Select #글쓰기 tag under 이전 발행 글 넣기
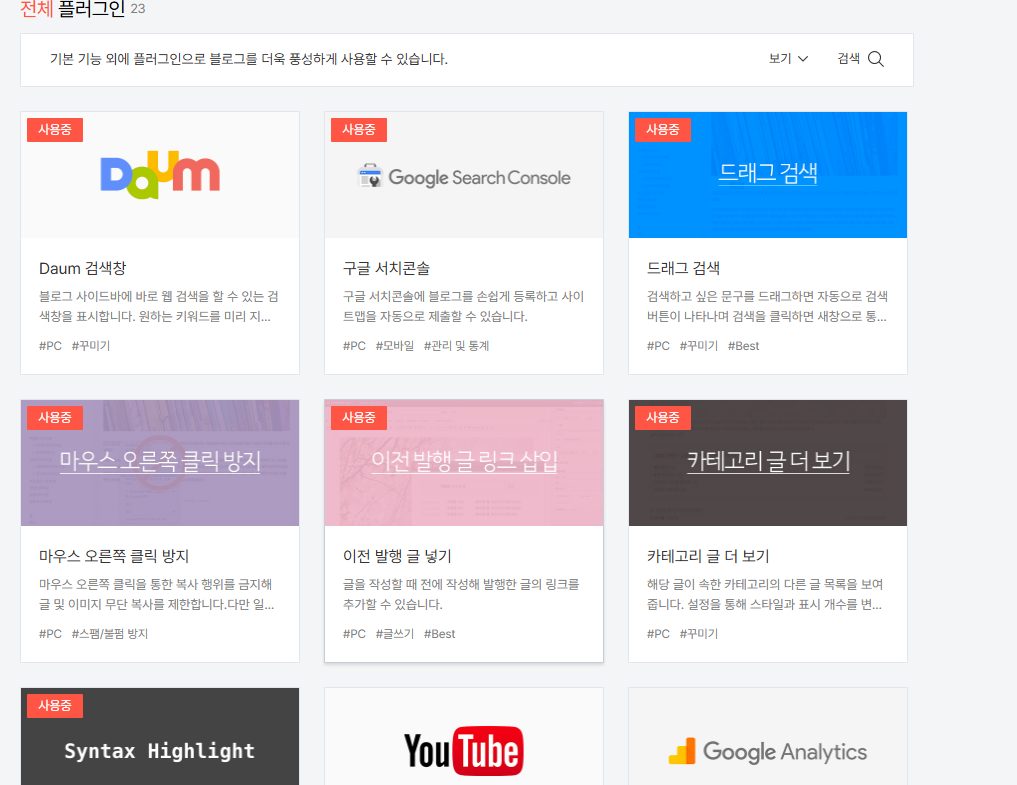 click(x=394, y=634)
